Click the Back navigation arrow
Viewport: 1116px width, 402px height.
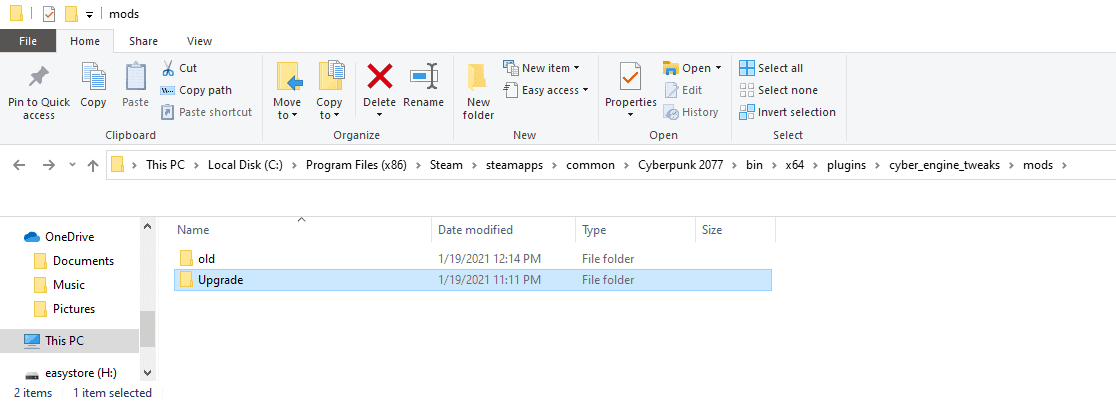pyautogui.click(x=19, y=165)
